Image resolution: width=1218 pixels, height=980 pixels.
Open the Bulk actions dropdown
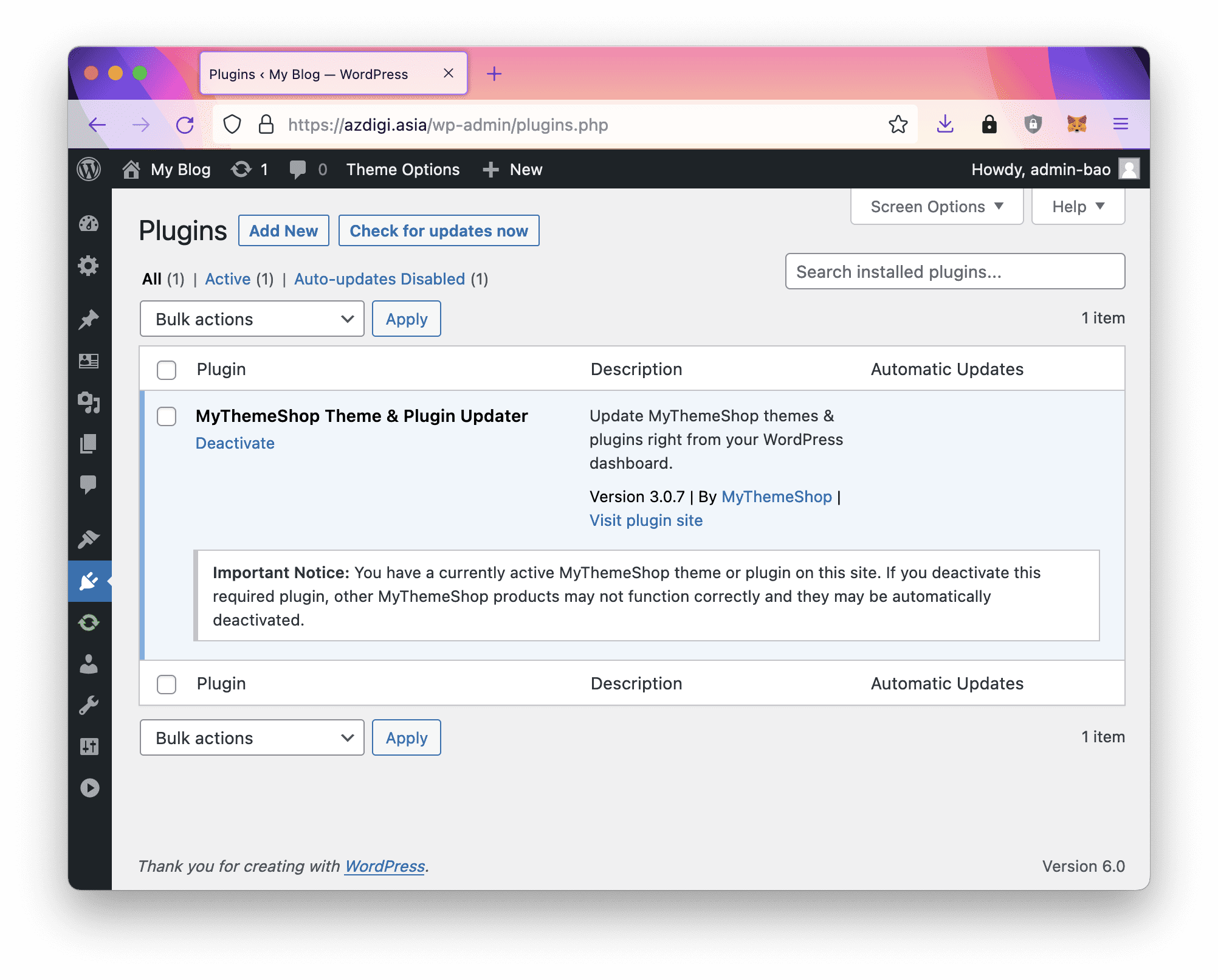coord(252,319)
